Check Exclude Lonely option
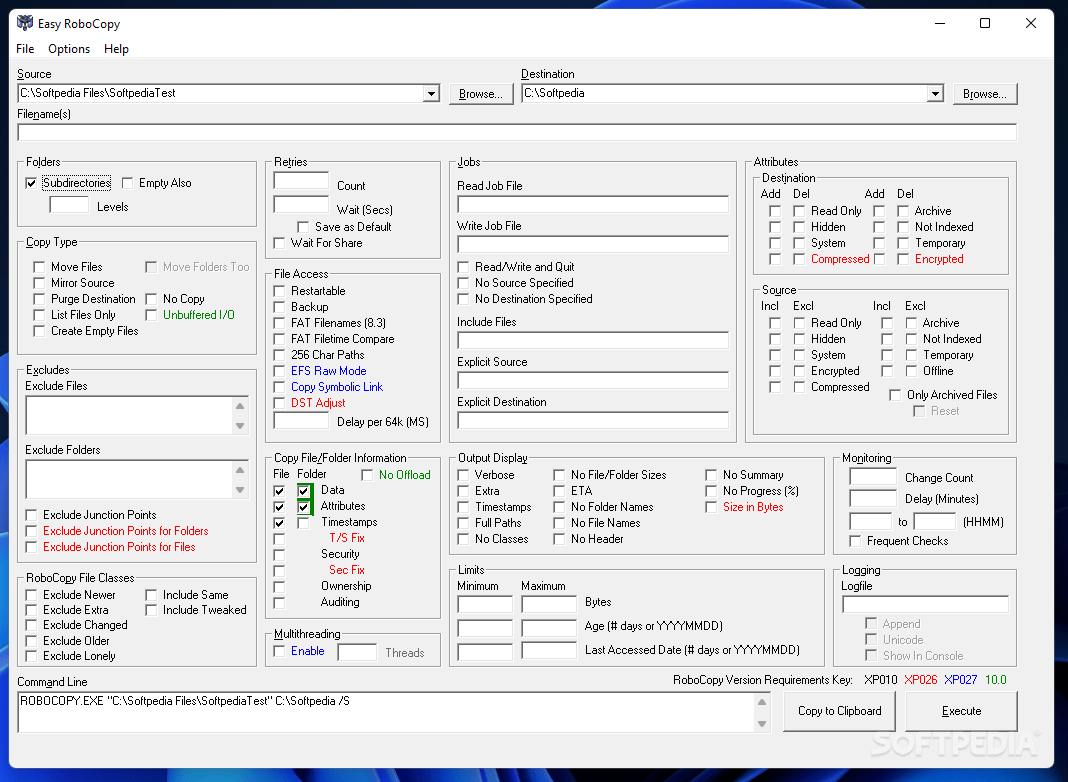 pos(31,656)
